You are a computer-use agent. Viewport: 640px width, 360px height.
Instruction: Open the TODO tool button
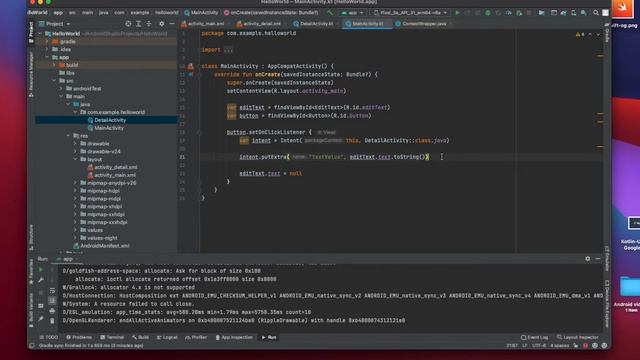point(49,337)
